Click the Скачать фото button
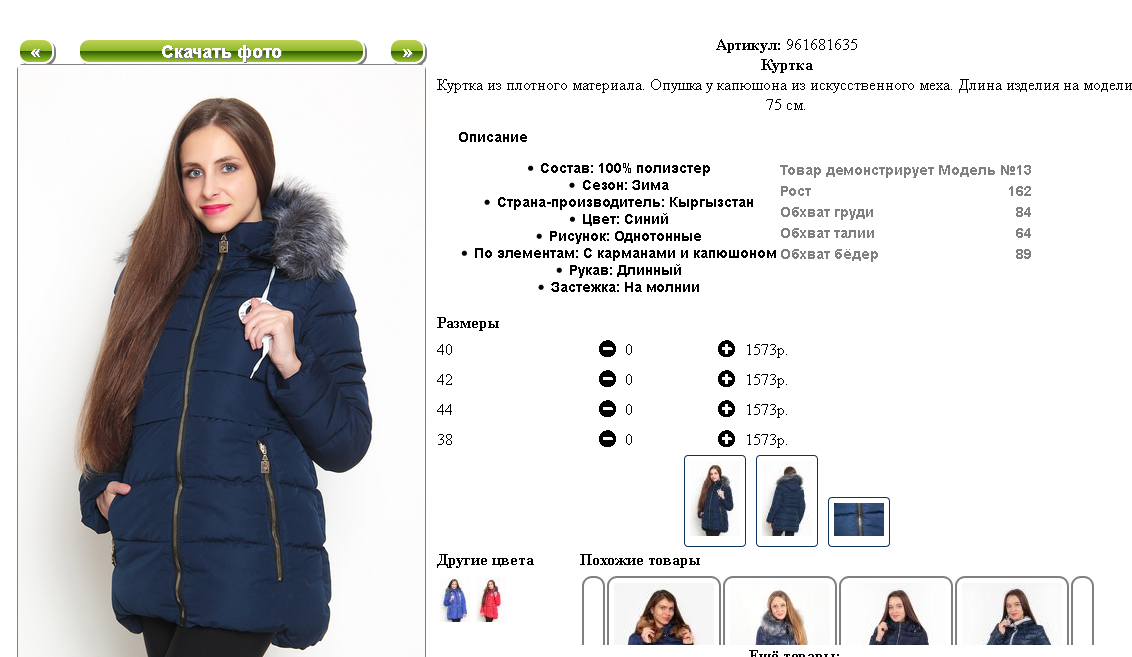Screen dimensions: 1132x657 tap(222, 52)
